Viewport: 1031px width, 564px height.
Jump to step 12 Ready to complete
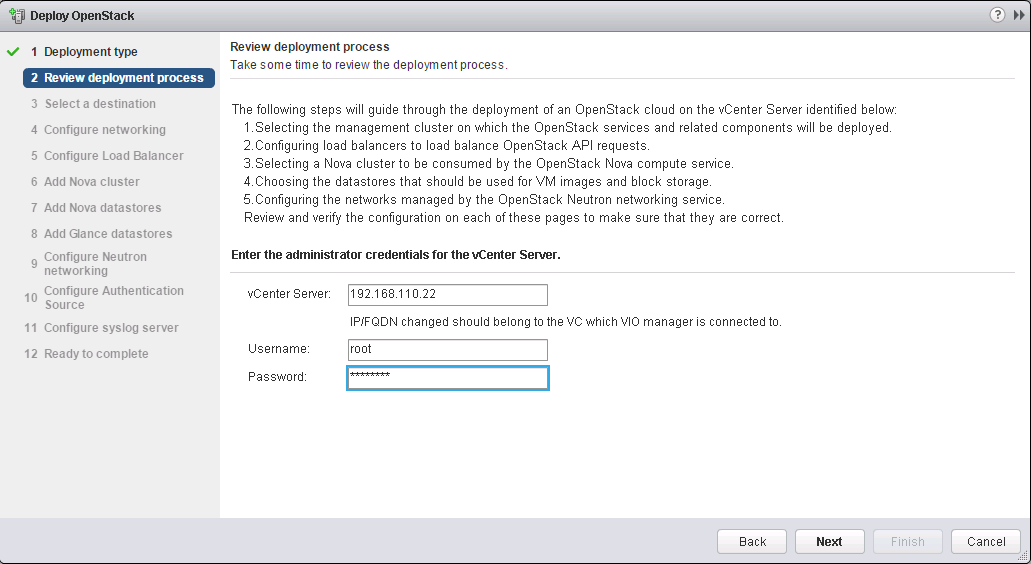[x=96, y=354]
